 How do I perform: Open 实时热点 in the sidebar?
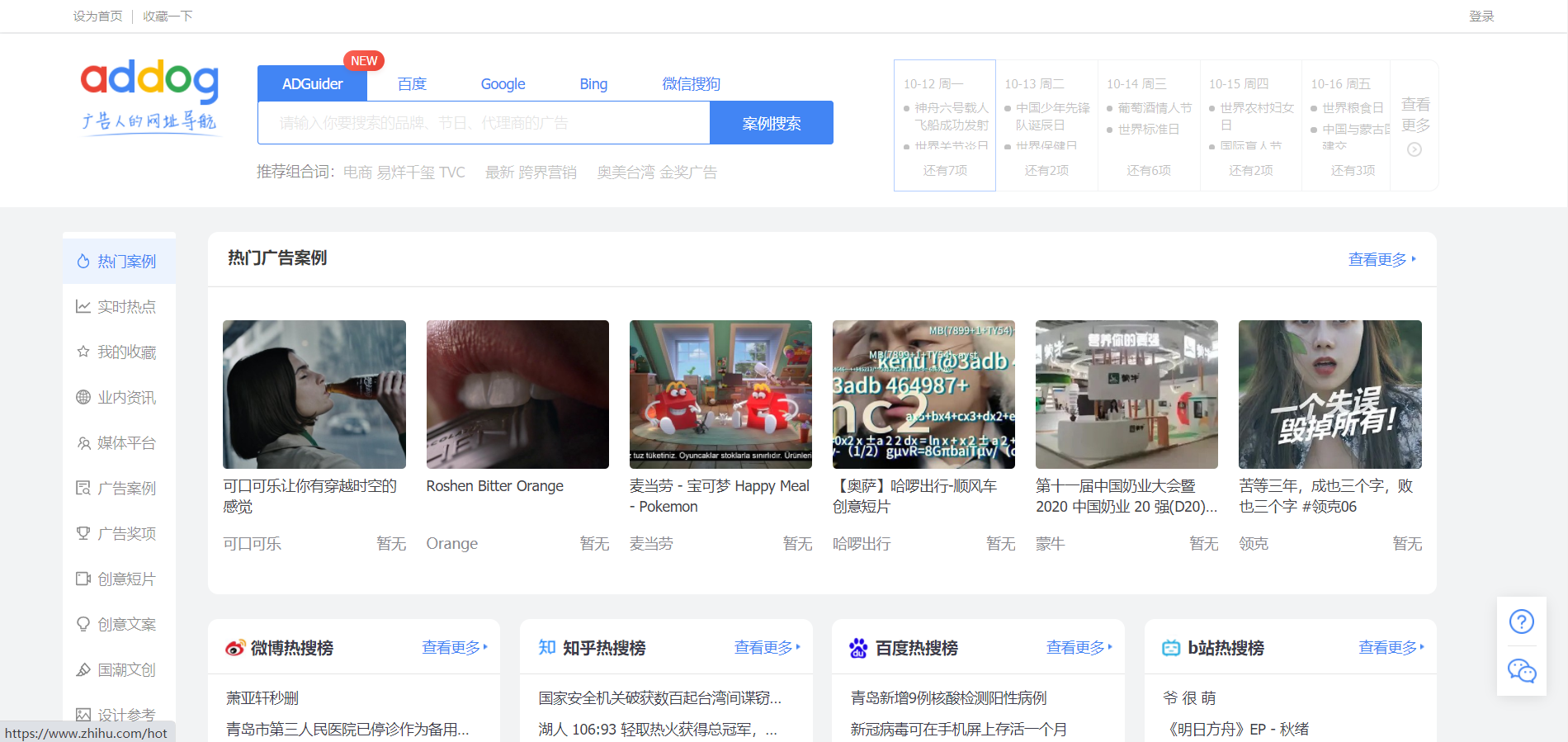(x=125, y=307)
